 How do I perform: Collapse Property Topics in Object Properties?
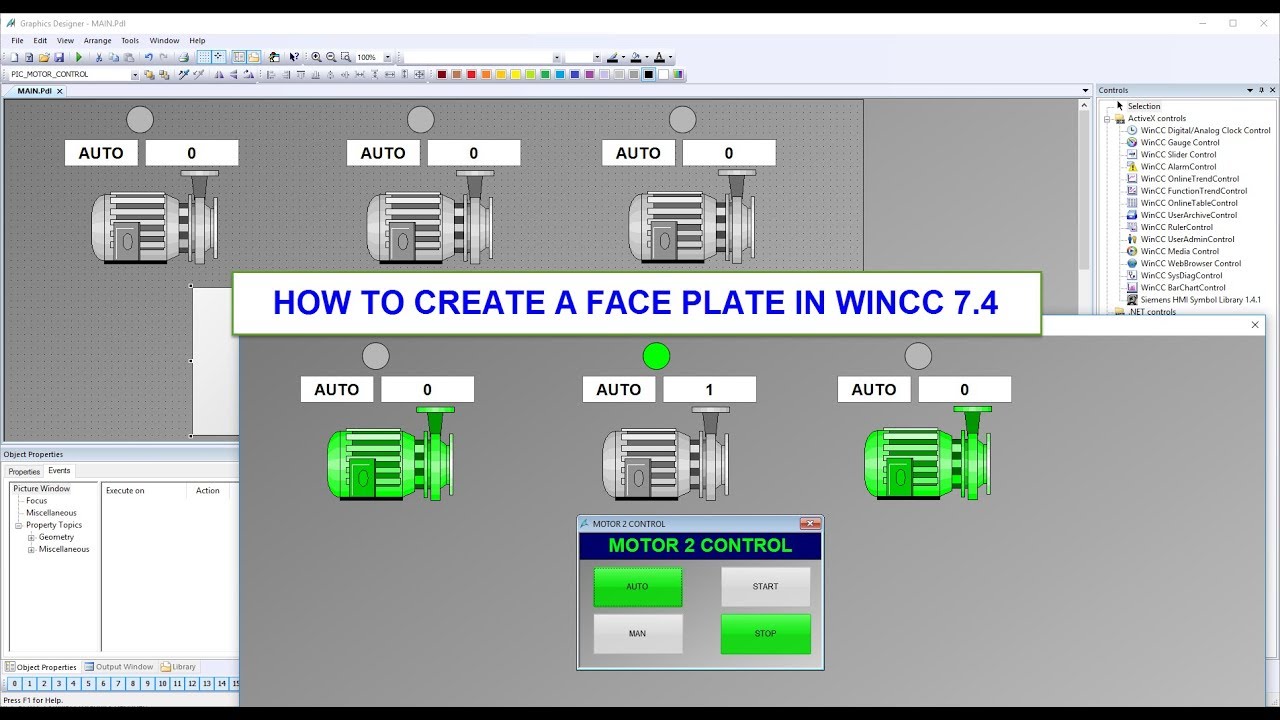point(17,525)
